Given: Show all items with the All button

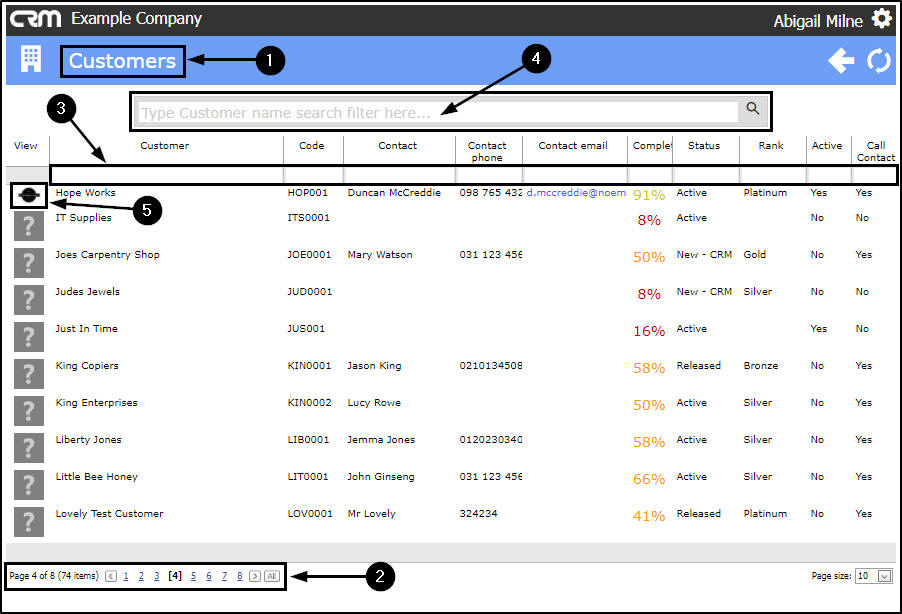Looking at the screenshot, I should coord(272,576).
